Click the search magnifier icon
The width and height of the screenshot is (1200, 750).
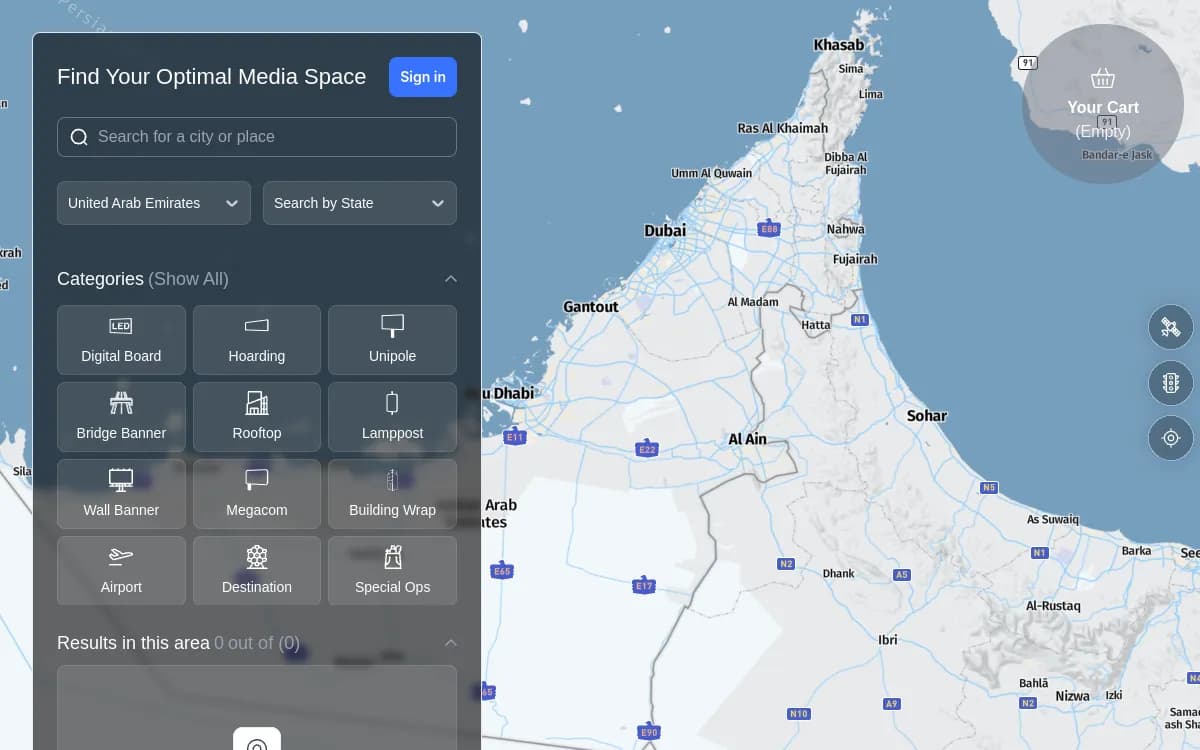(x=79, y=137)
